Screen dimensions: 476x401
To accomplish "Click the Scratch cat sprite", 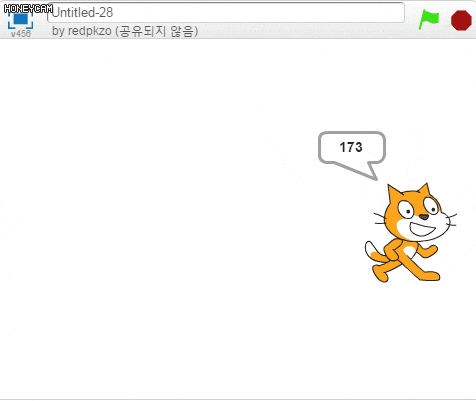I will [411, 233].
